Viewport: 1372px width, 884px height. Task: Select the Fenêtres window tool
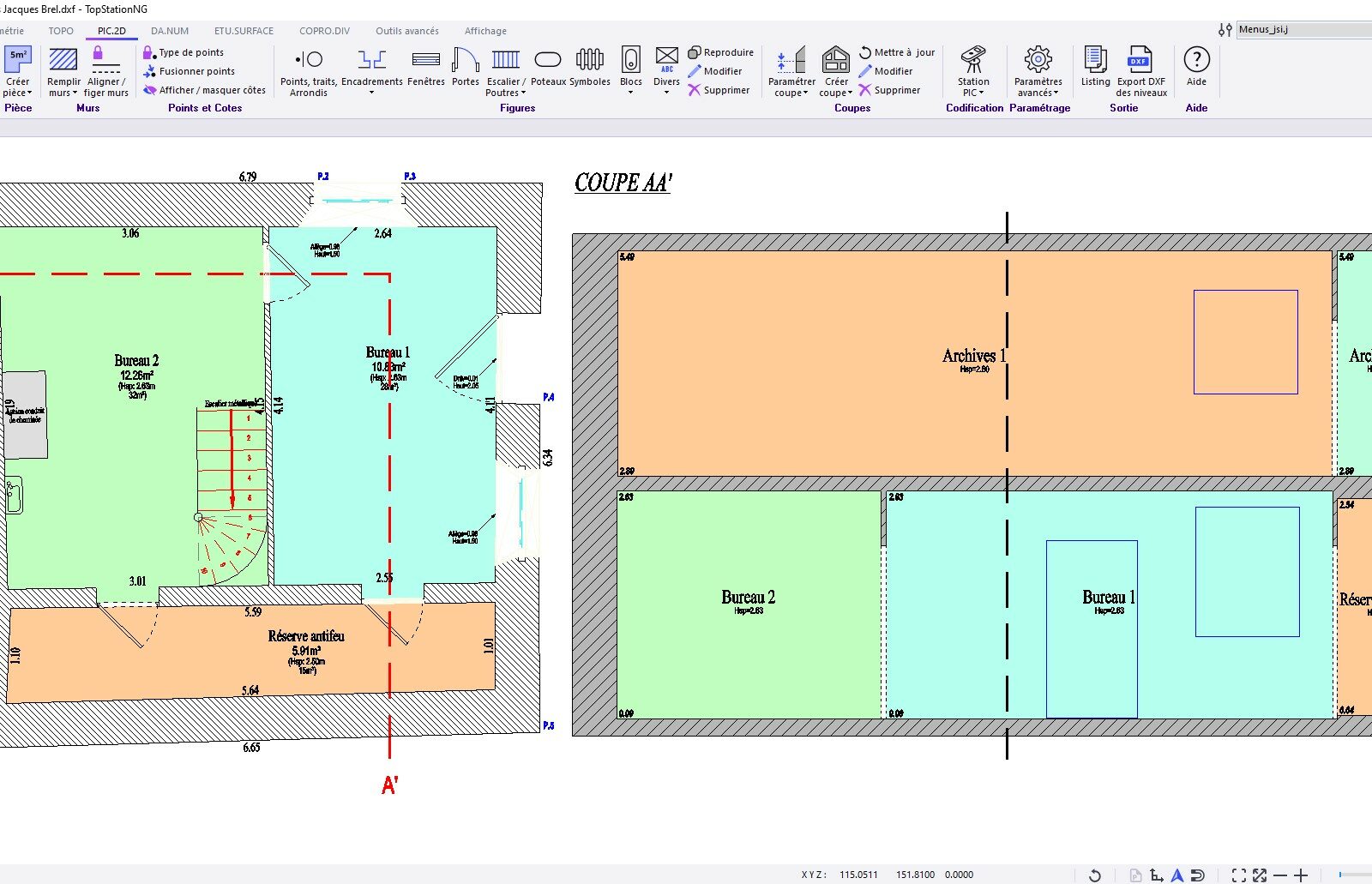pyautogui.click(x=425, y=68)
